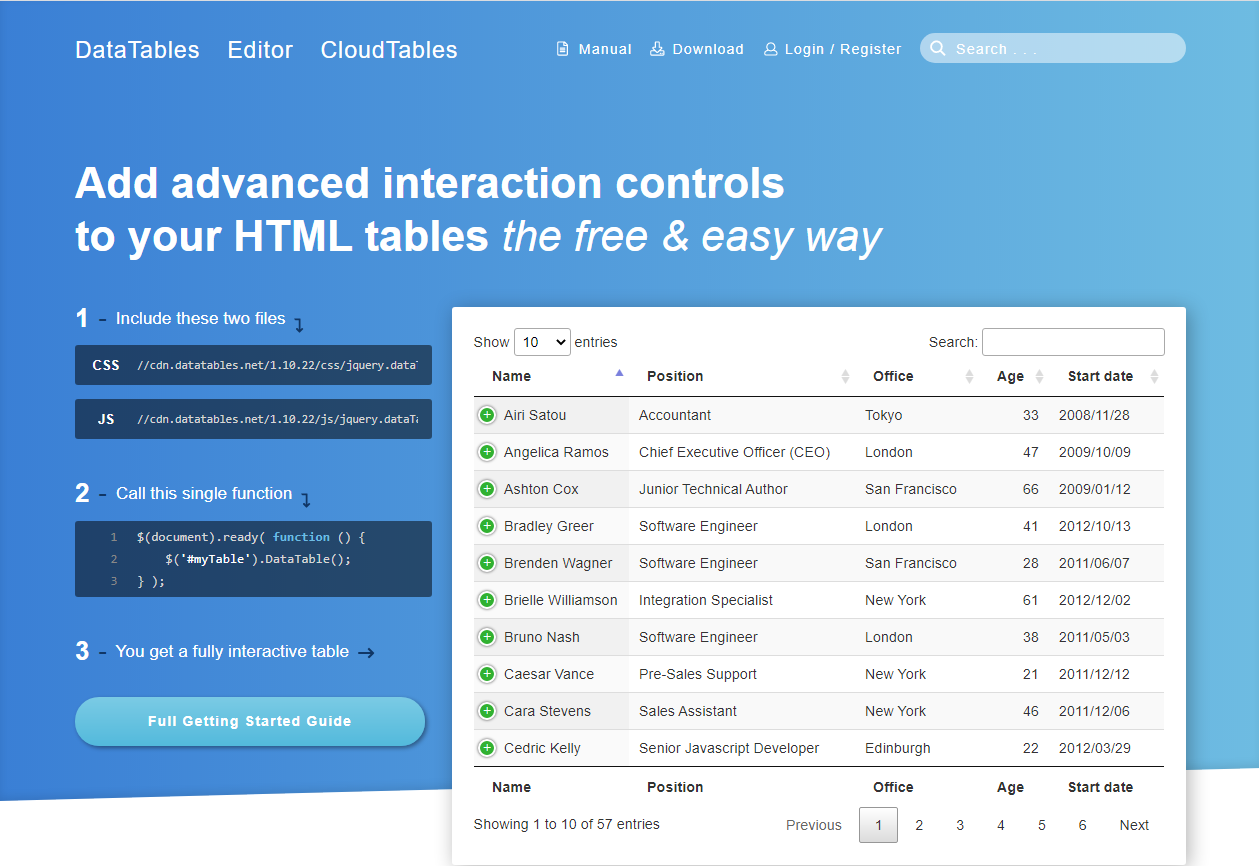Click the Edinburgh office cell
Image resolution: width=1259 pixels, height=866 pixels.
[x=917, y=748]
